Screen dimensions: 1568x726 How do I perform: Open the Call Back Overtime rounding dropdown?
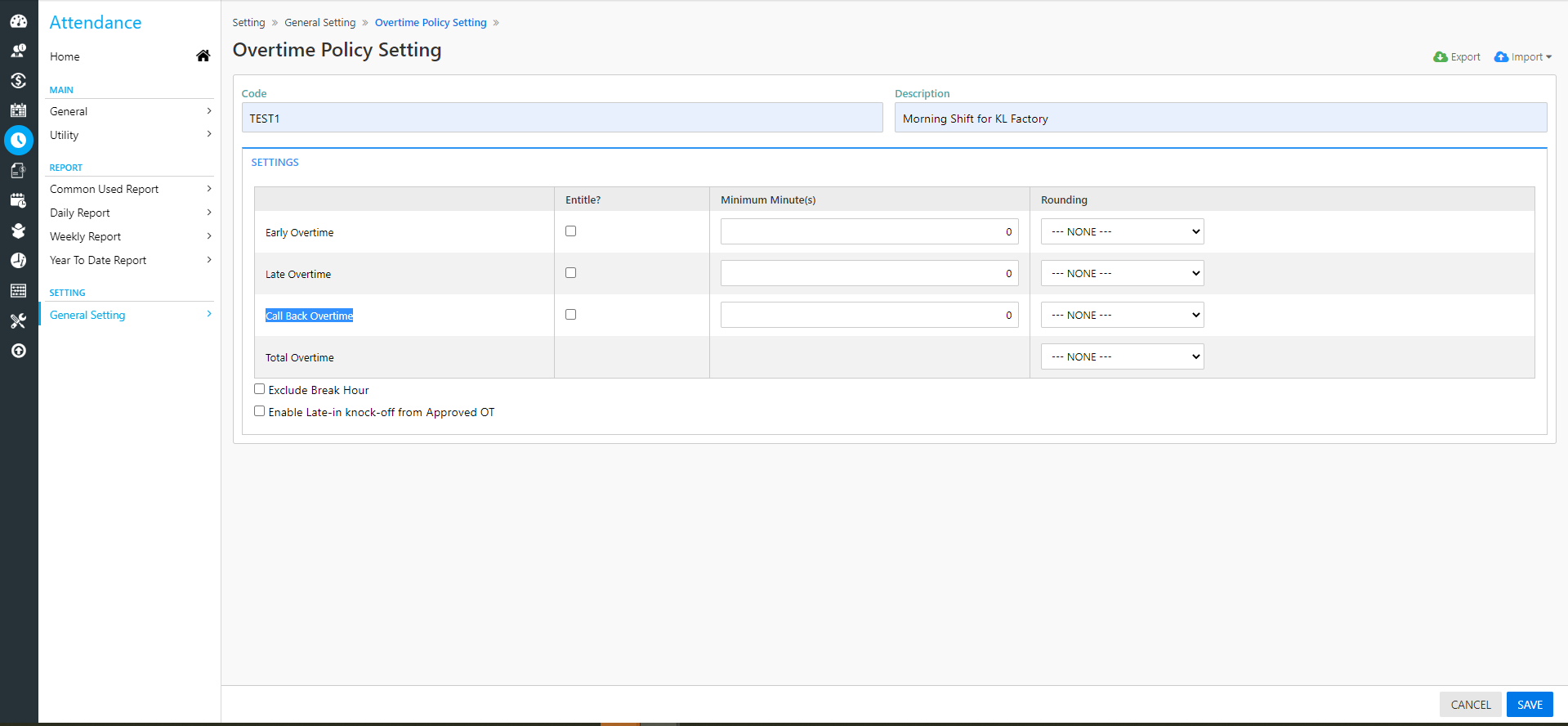click(x=1122, y=315)
